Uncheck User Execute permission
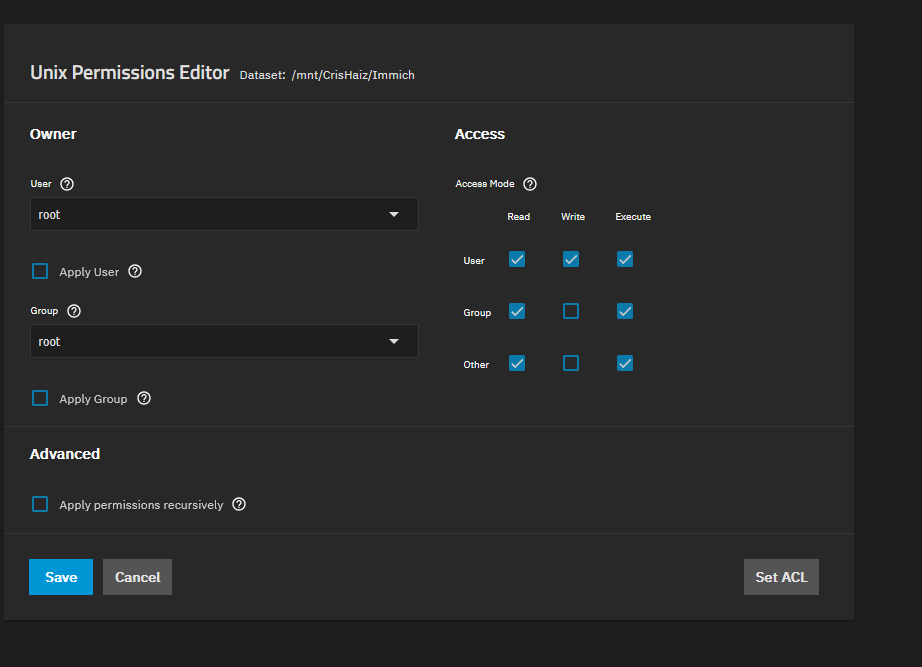The width and height of the screenshot is (922, 667). click(x=625, y=259)
